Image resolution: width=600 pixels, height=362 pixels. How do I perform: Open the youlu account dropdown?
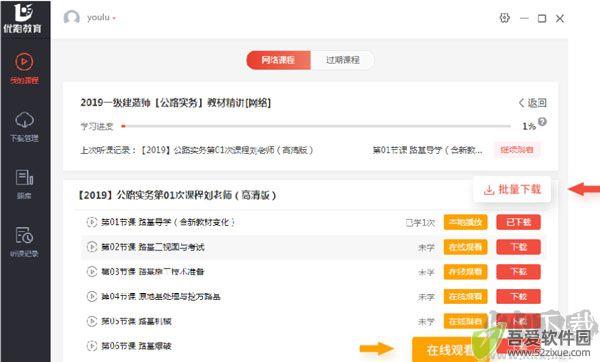point(101,18)
